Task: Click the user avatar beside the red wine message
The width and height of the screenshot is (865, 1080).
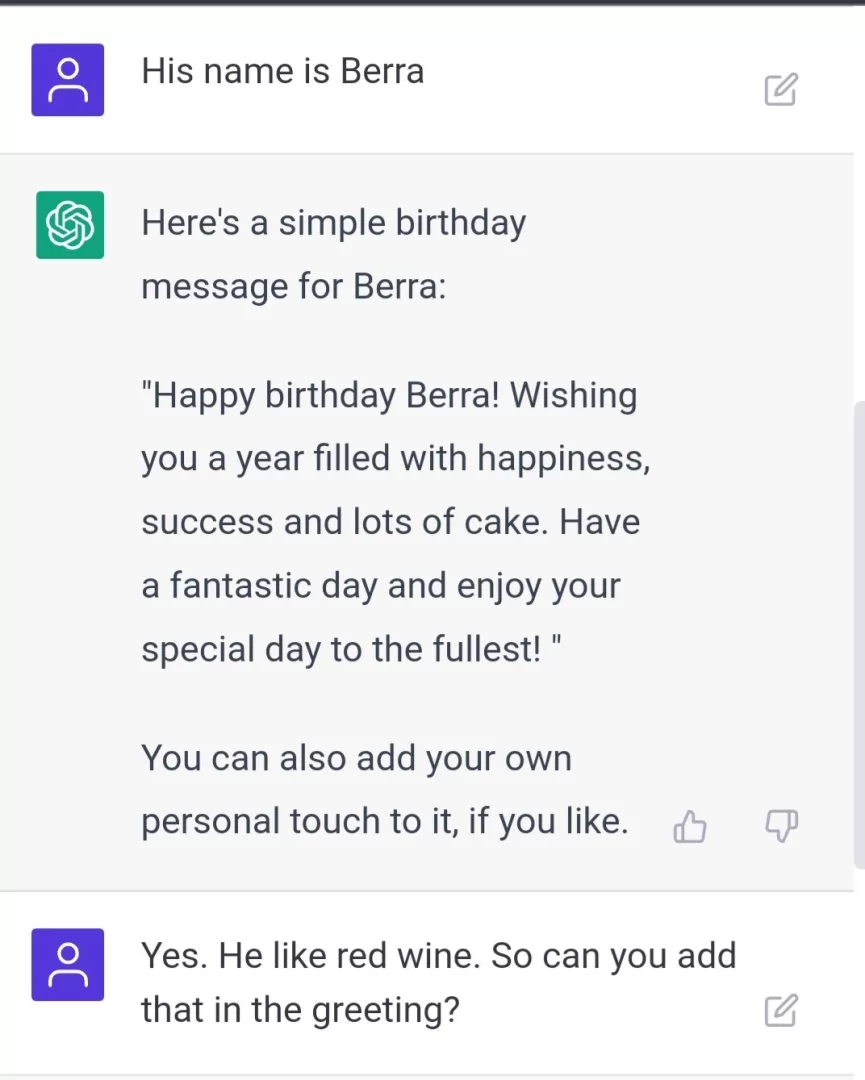Action: pos(68,964)
